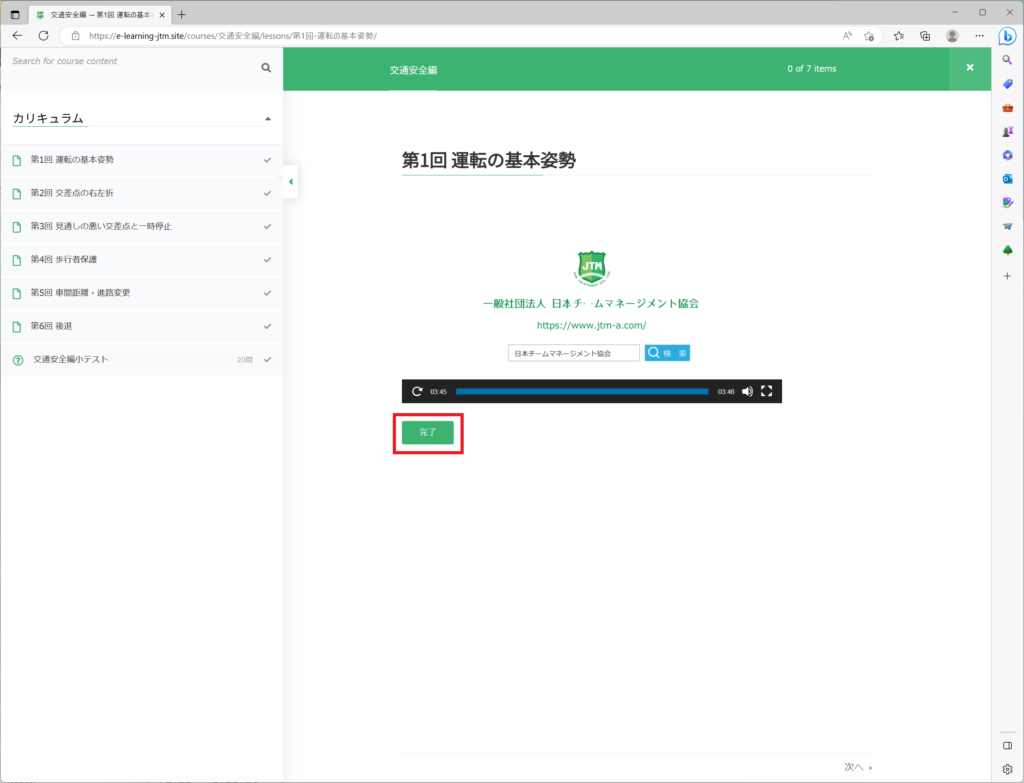Image resolution: width=1024 pixels, height=783 pixels.
Task: Open browser Settings and more menu
Action: click(x=979, y=35)
